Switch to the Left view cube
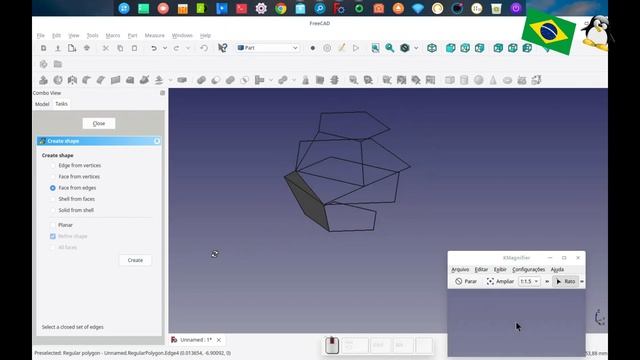Image resolution: width=640 pixels, height=360 pixels. (x=527, y=48)
